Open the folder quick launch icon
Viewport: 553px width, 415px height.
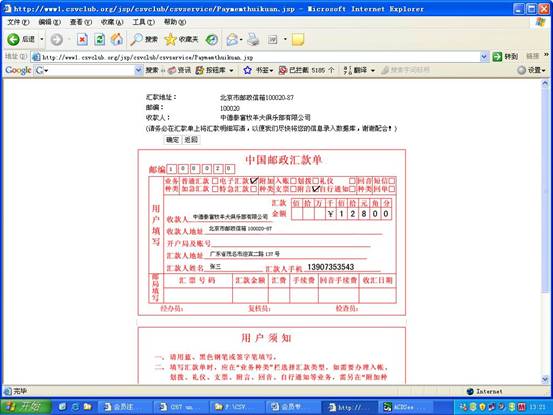[x=87, y=407]
